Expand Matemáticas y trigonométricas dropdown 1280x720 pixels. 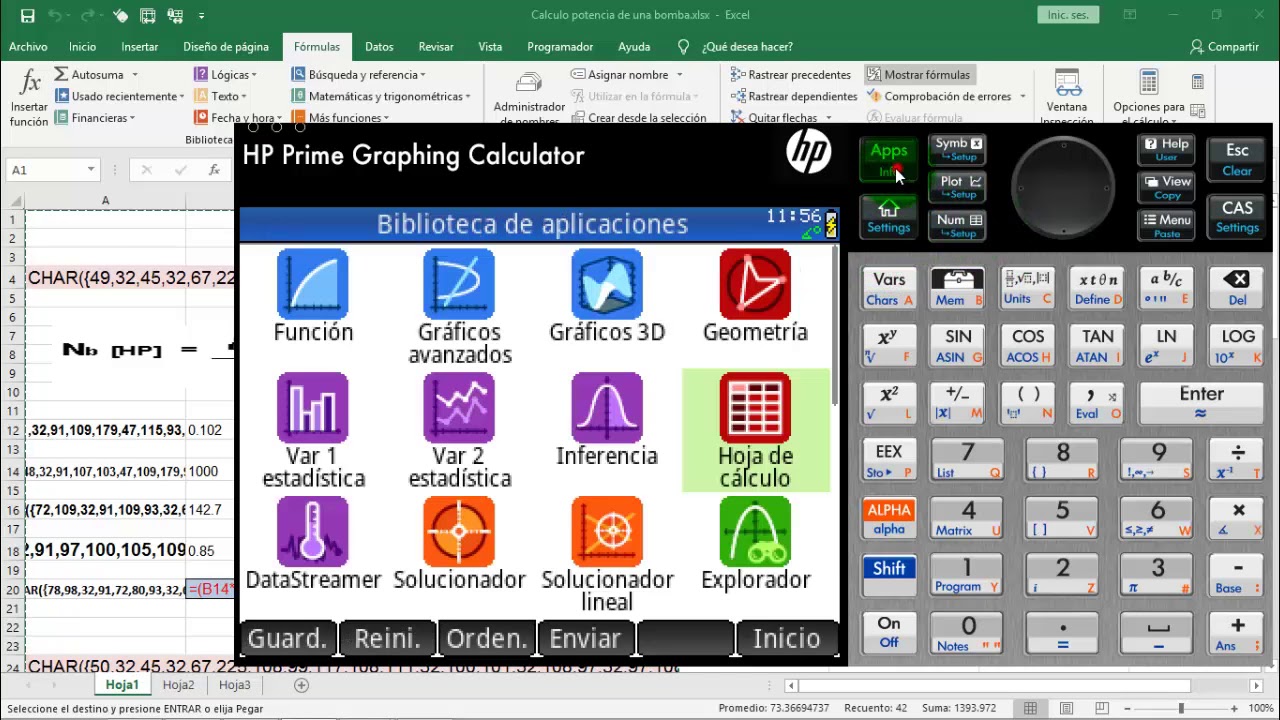pos(467,97)
